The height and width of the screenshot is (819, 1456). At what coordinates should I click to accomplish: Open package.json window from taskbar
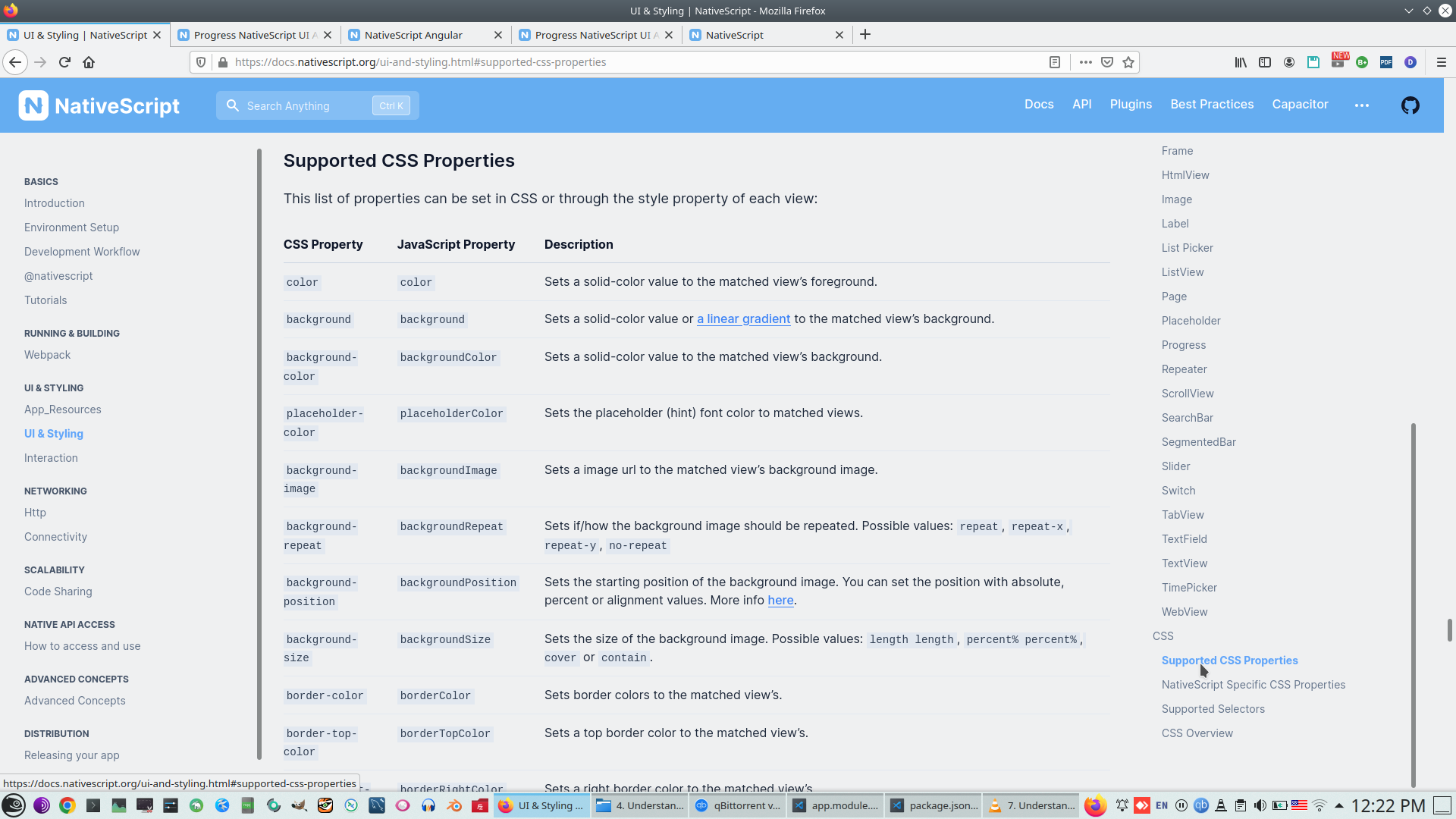pyautogui.click(x=934, y=805)
